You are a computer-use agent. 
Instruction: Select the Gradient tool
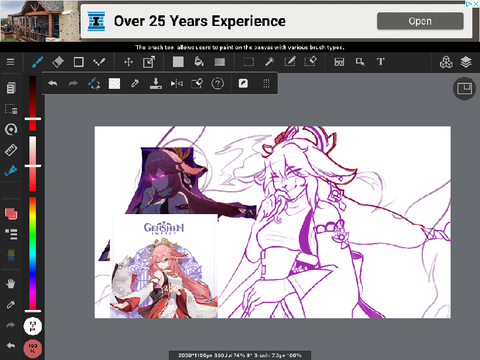pos(219,62)
